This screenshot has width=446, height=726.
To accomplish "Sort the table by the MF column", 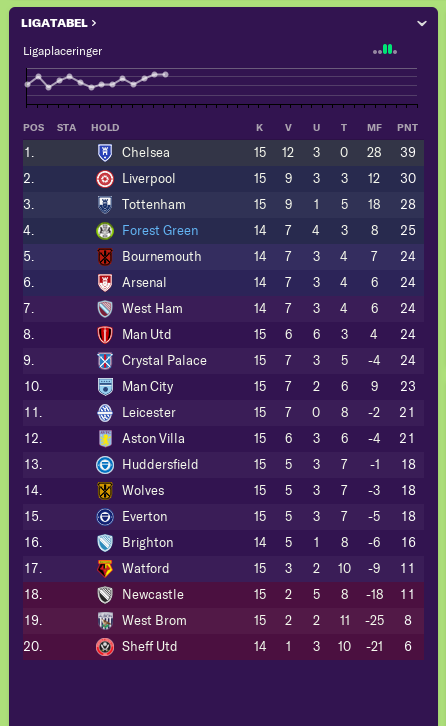I will point(374,127).
